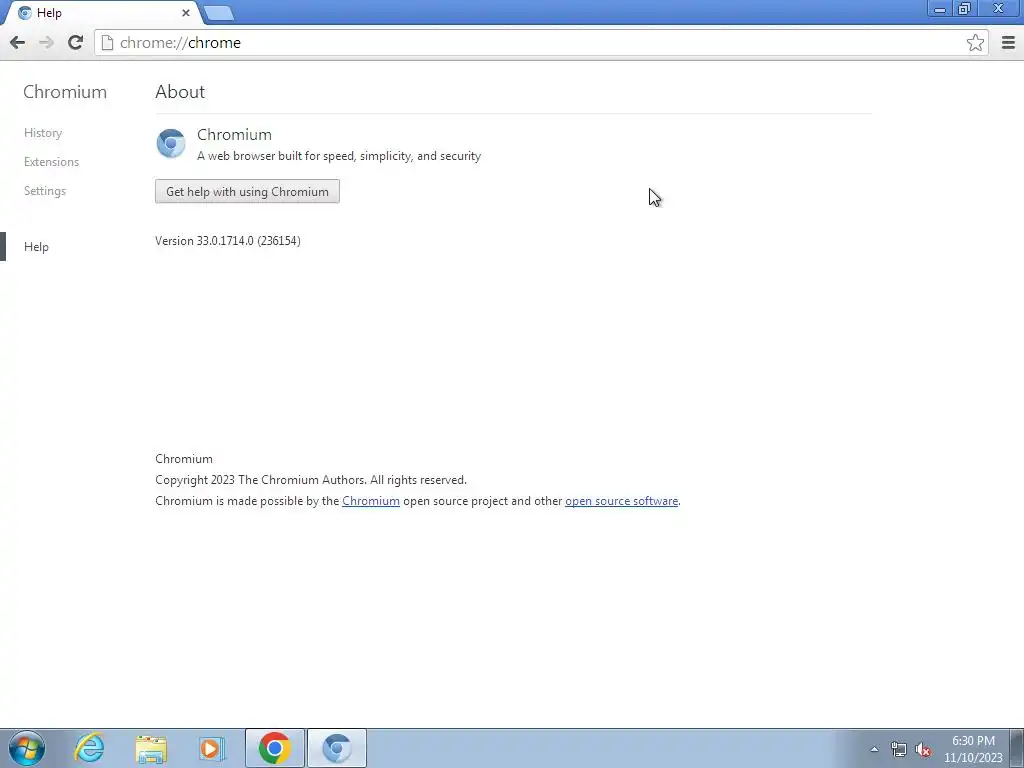1024x768 pixels.
Task: Click the browser back arrow
Action: (x=18, y=42)
